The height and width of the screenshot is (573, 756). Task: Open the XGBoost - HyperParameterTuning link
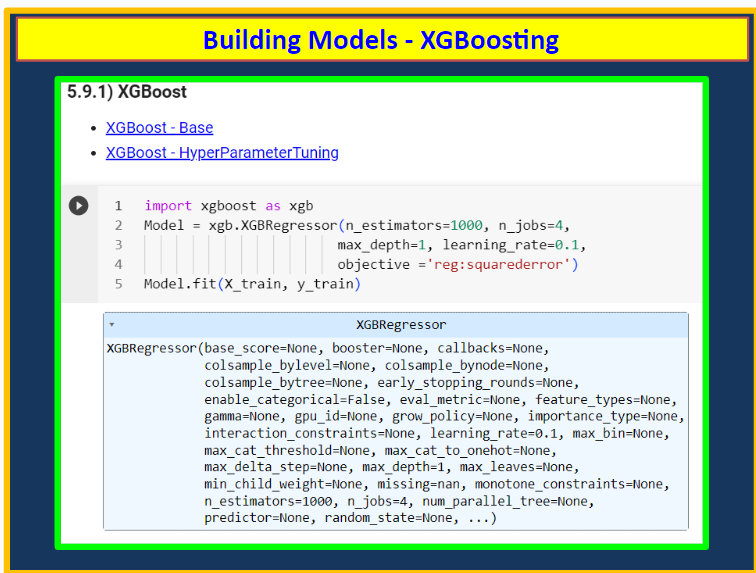coord(222,153)
